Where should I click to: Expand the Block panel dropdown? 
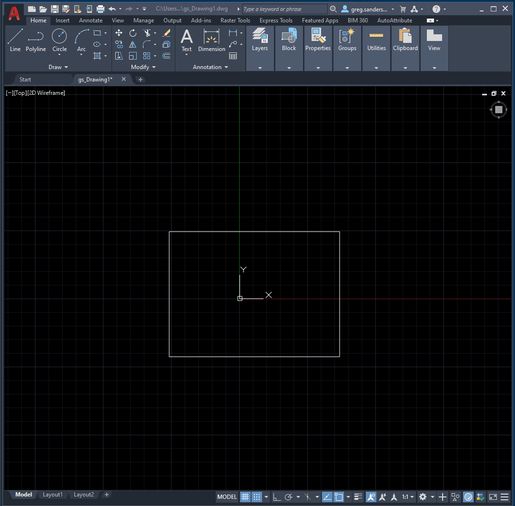point(289,68)
